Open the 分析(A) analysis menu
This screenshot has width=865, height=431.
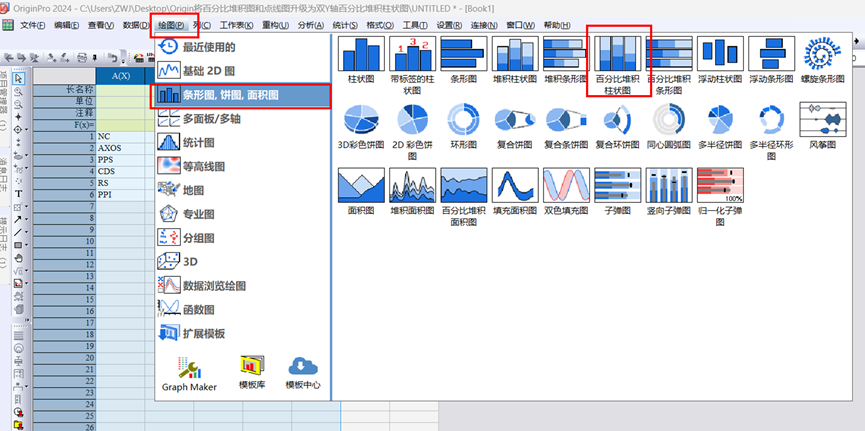coord(311,25)
